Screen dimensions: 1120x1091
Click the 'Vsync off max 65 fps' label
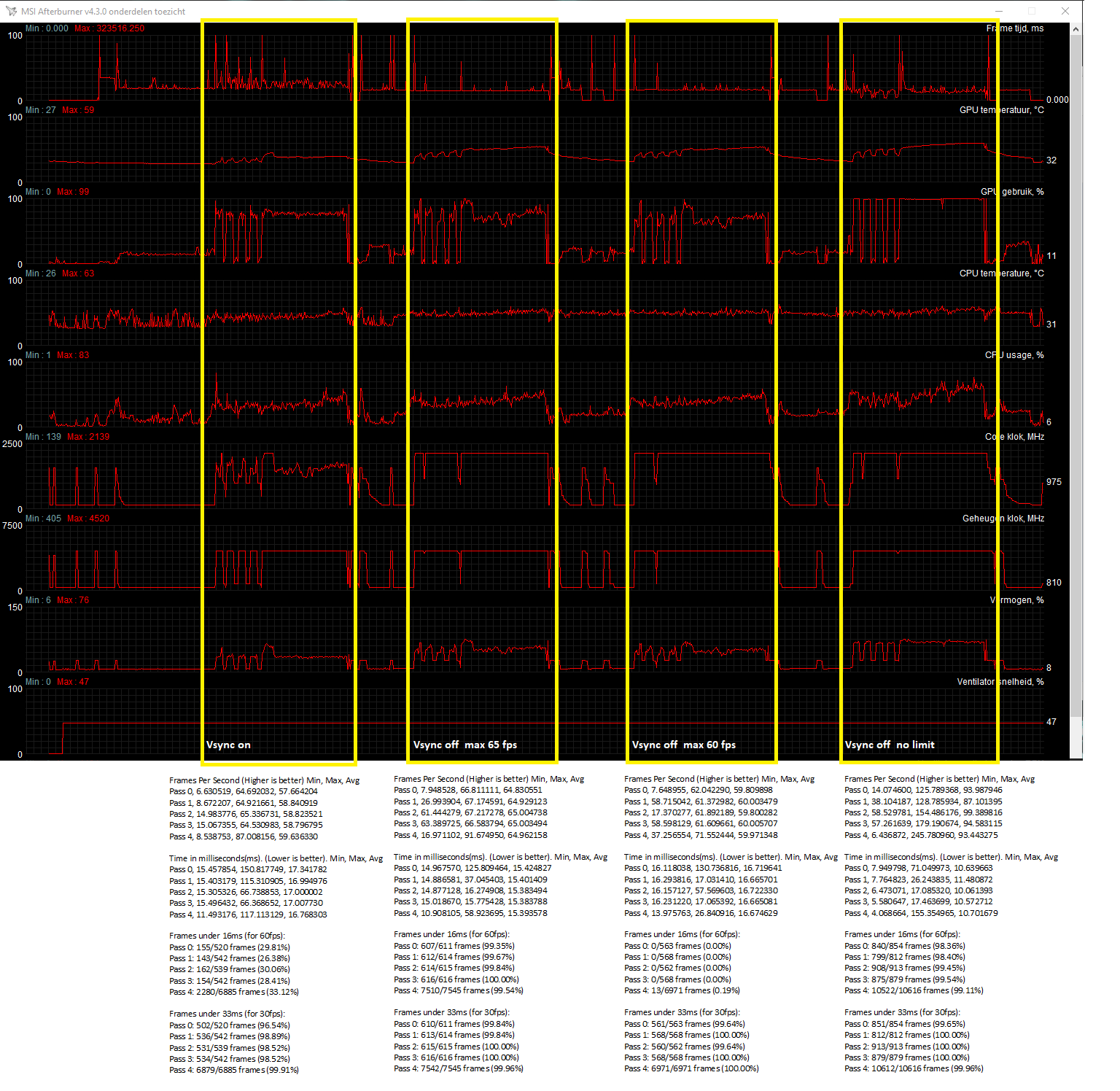(x=464, y=745)
